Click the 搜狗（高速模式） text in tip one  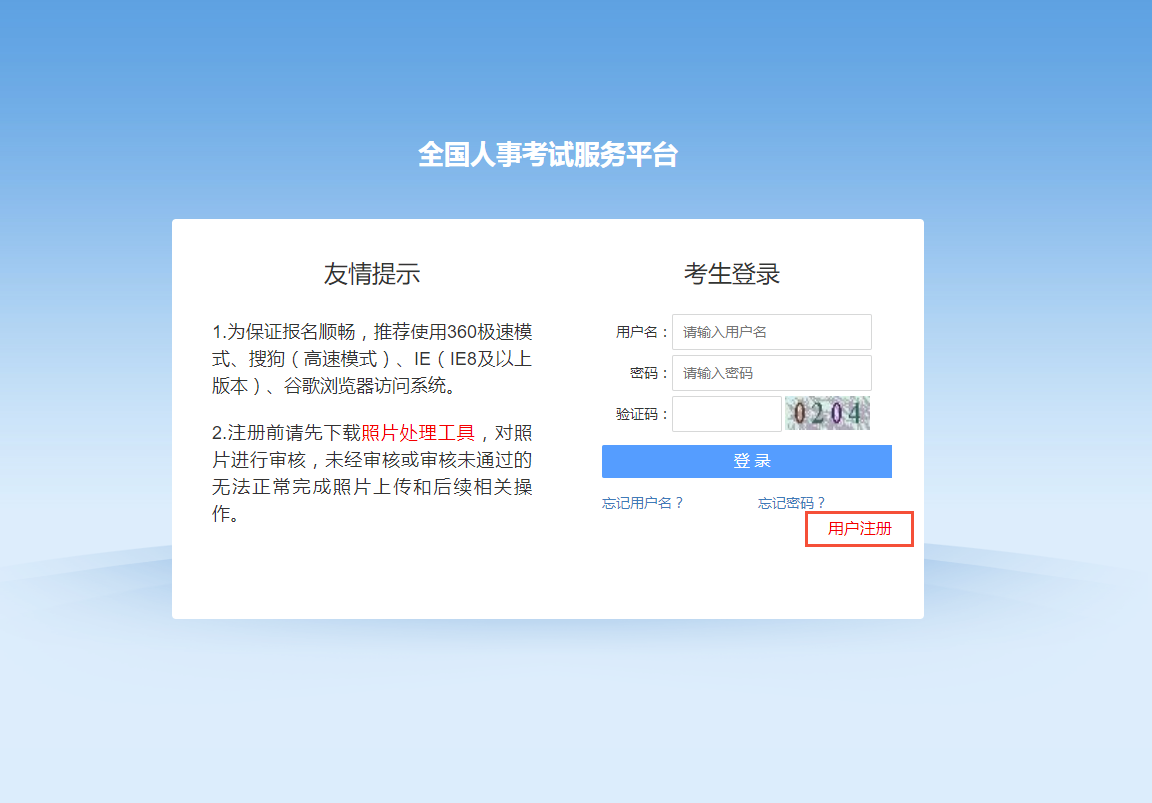pyautogui.click(x=312, y=359)
